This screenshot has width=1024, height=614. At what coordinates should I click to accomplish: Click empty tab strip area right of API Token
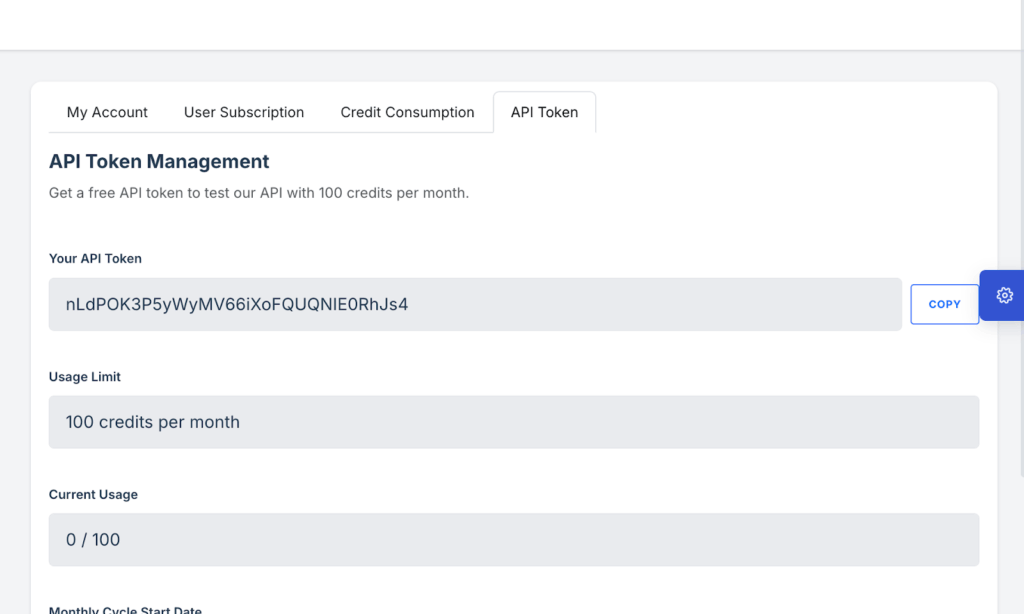pyautogui.click(x=790, y=112)
